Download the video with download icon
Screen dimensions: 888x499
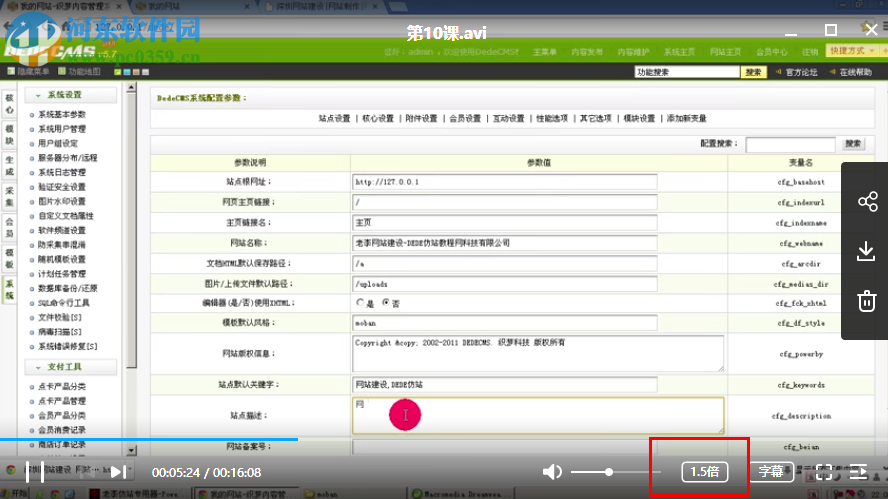[x=866, y=251]
